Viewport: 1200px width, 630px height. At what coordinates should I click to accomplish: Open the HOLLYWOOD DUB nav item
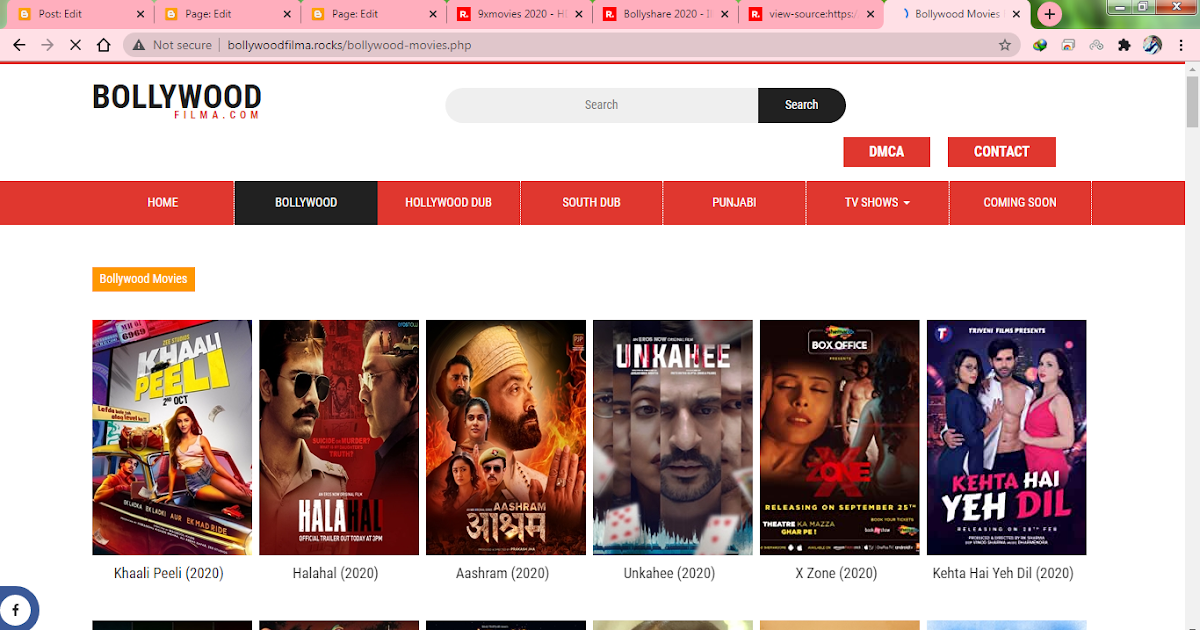449,202
